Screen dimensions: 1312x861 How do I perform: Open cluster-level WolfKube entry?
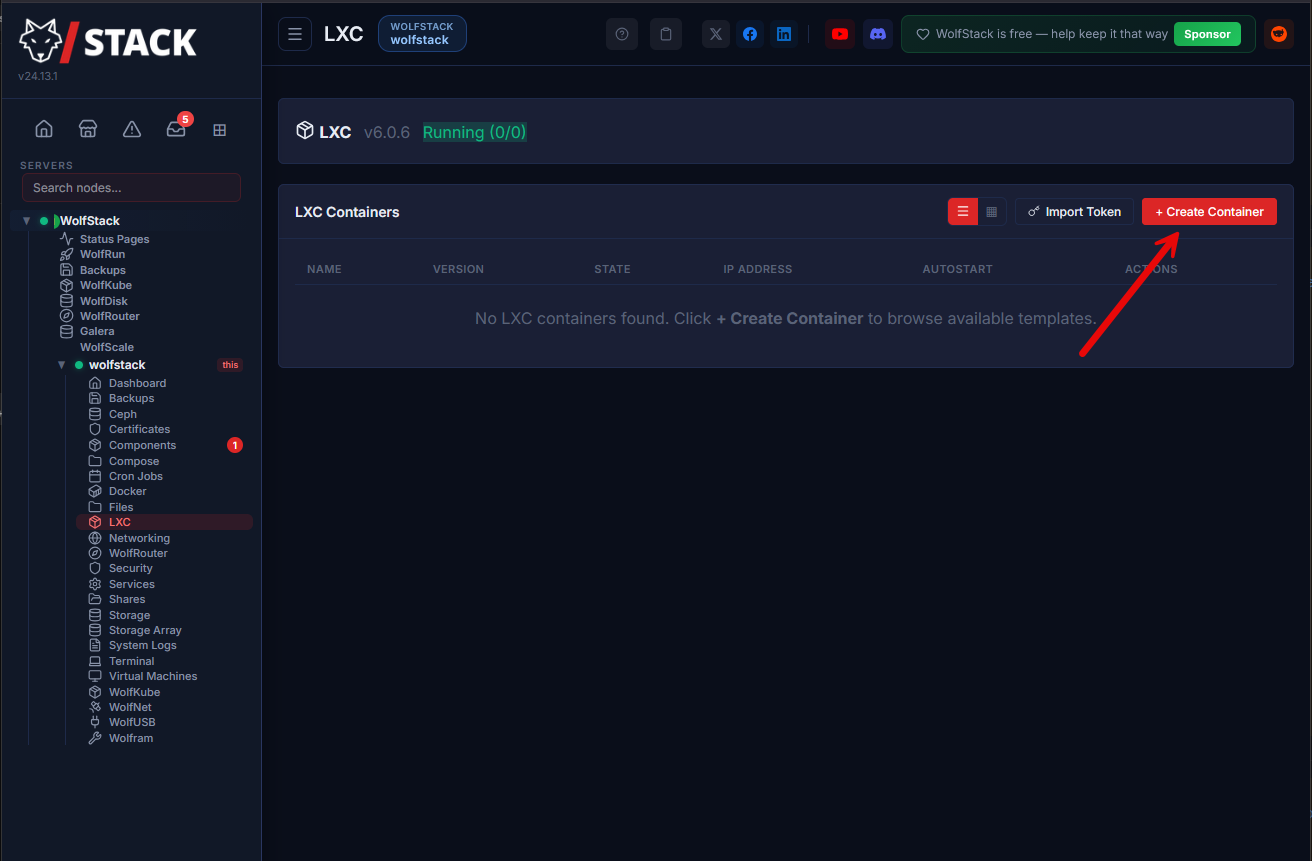click(105, 285)
